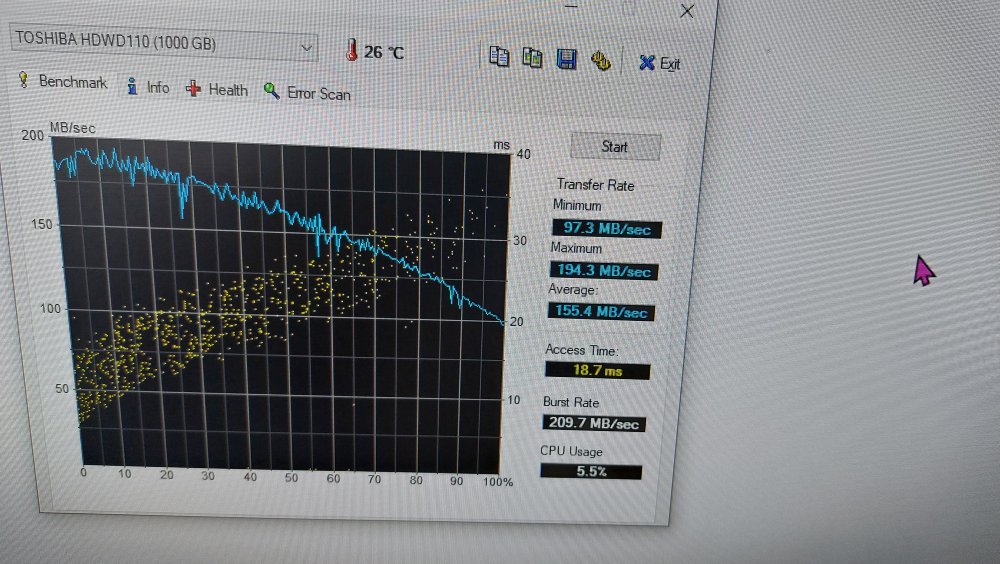Click the blue X Exit icon
The width and height of the screenshot is (1000, 564).
coord(647,62)
